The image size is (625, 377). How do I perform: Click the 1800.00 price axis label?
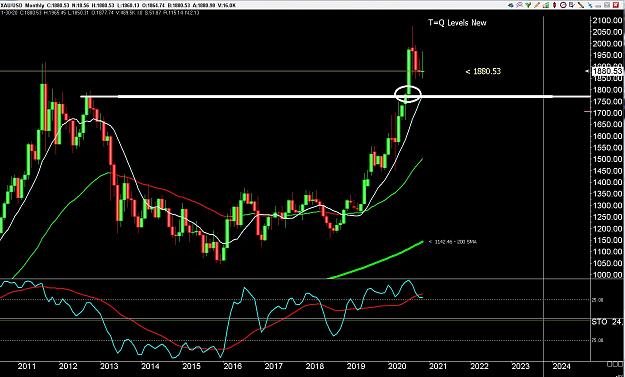(x=607, y=90)
